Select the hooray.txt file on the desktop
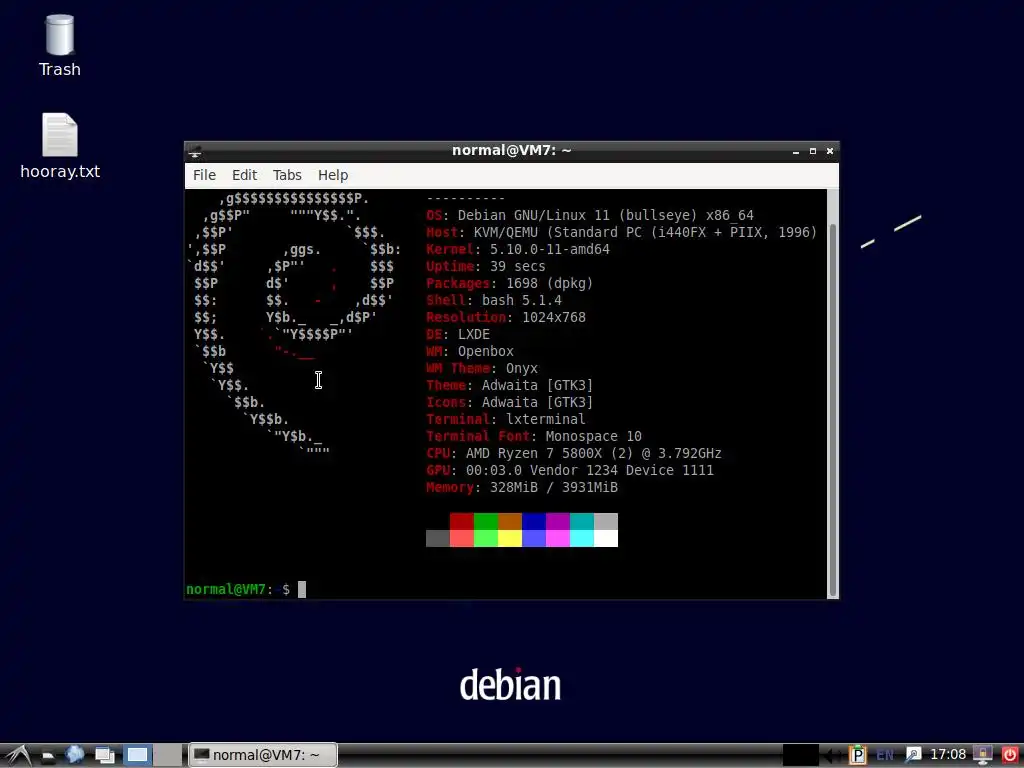Image resolution: width=1024 pixels, height=768 pixels. 60,146
